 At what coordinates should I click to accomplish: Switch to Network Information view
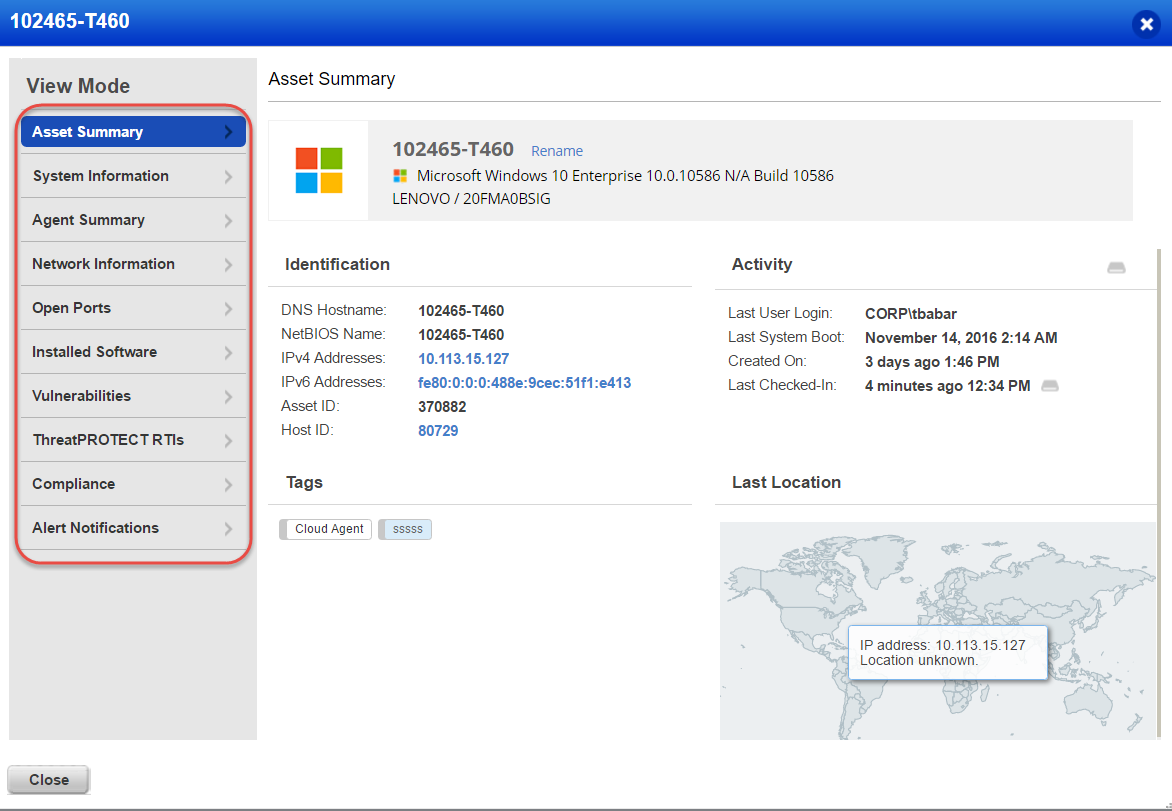pyautogui.click(x=103, y=264)
